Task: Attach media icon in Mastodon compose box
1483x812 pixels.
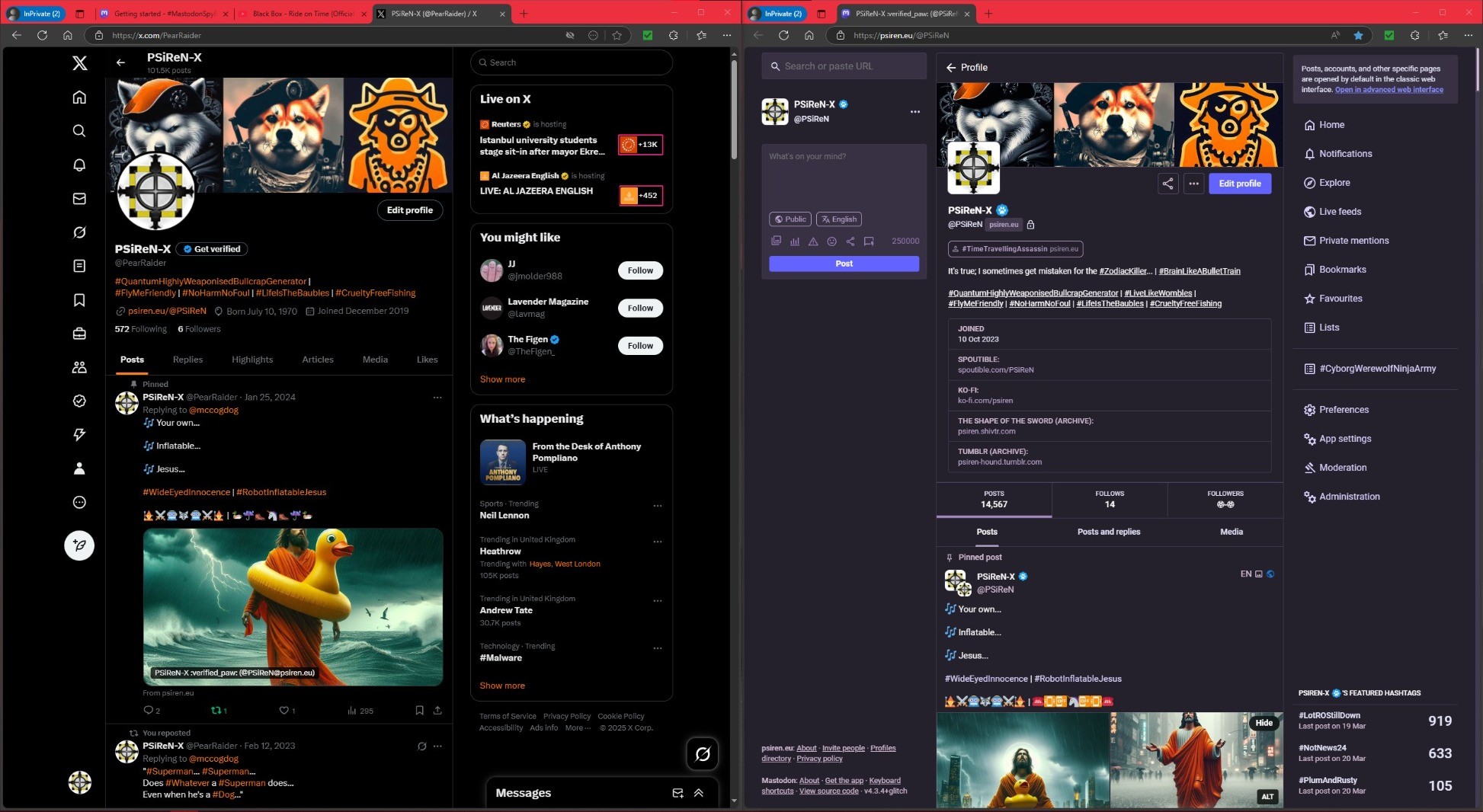Action: pyautogui.click(x=776, y=241)
